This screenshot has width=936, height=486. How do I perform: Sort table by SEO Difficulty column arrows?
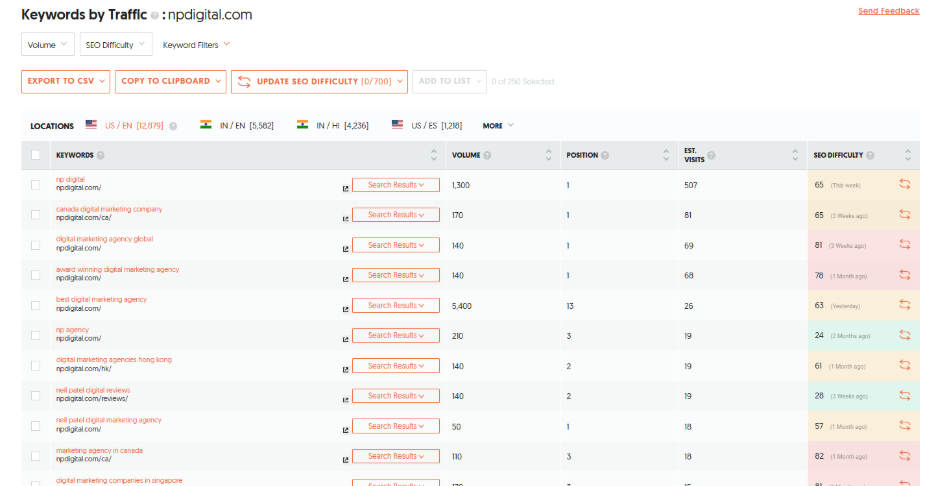point(908,155)
